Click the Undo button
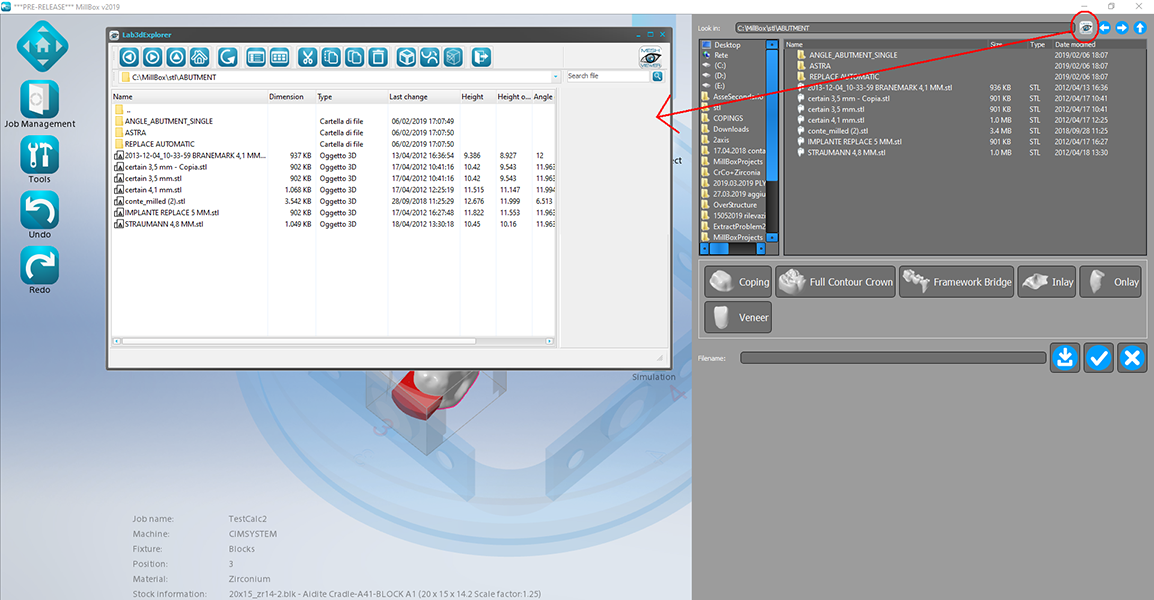The height and width of the screenshot is (600, 1154). click(x=40, y=215)
